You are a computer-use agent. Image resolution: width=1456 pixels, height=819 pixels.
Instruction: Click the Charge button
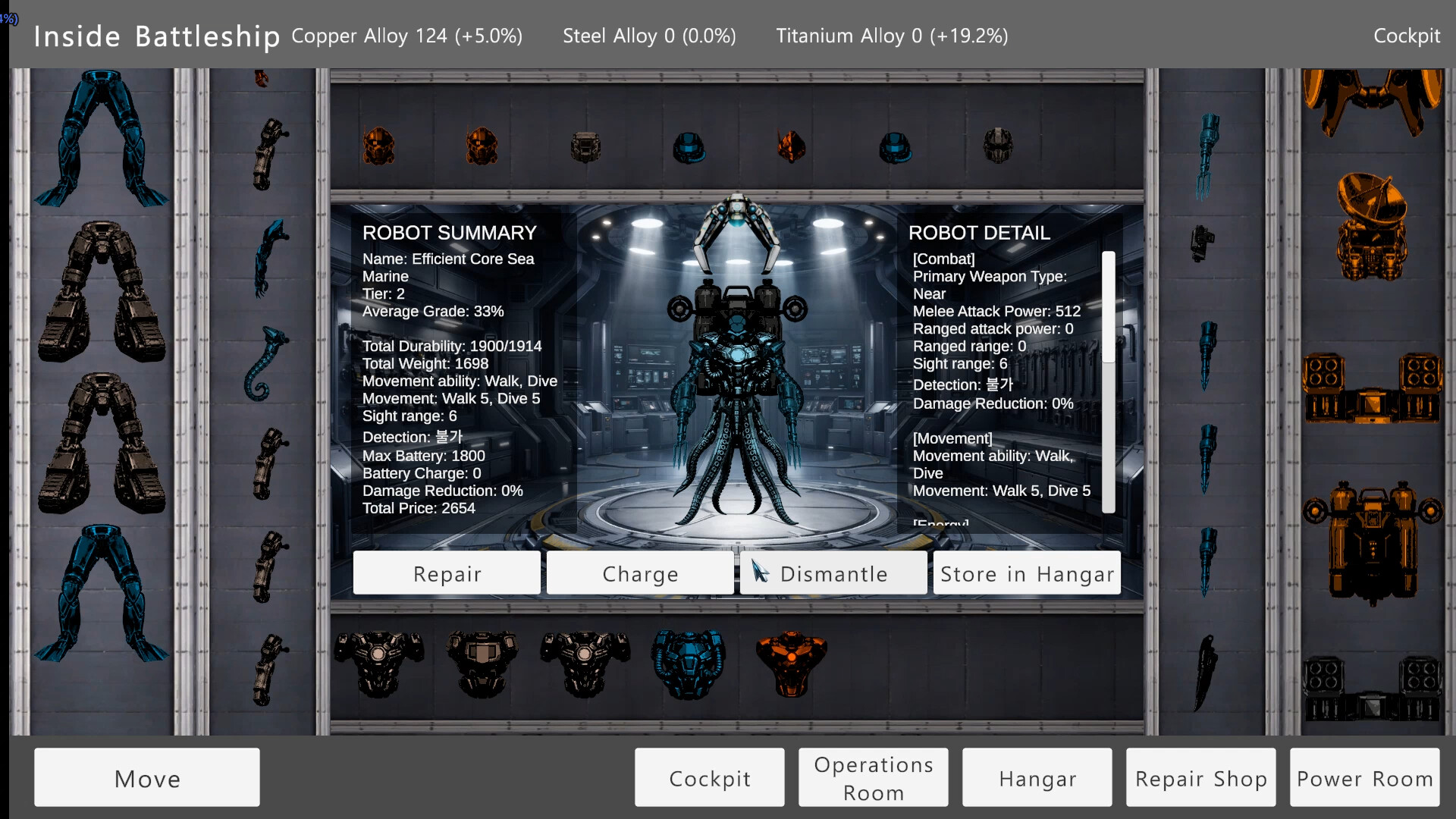[x=640, y=573]
